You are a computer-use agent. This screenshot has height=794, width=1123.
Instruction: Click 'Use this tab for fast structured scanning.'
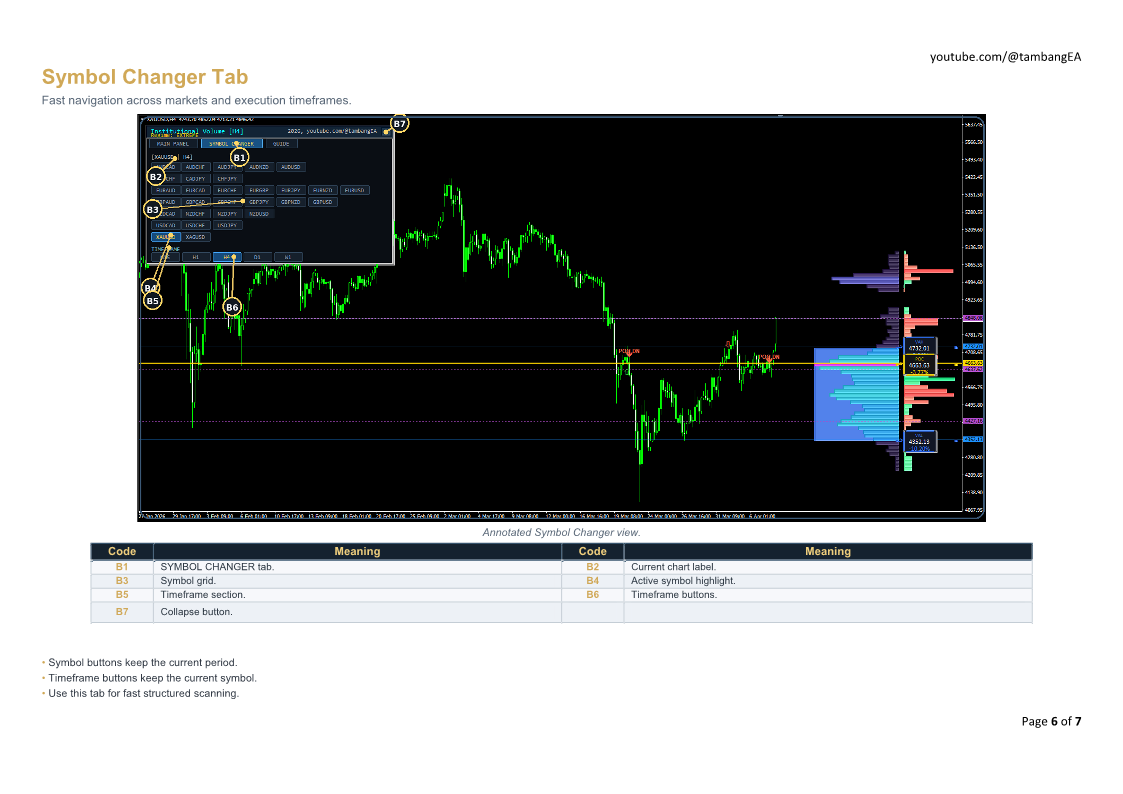coord(143,694)
